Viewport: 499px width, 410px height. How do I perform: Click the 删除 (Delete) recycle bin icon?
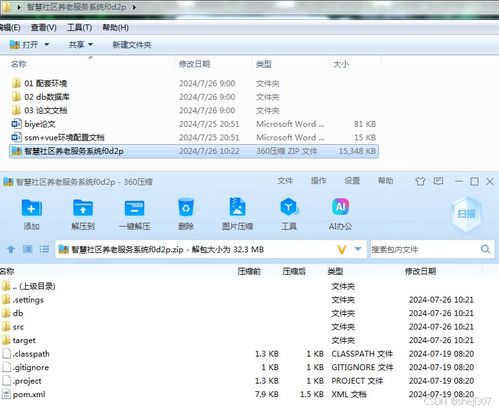186,207
